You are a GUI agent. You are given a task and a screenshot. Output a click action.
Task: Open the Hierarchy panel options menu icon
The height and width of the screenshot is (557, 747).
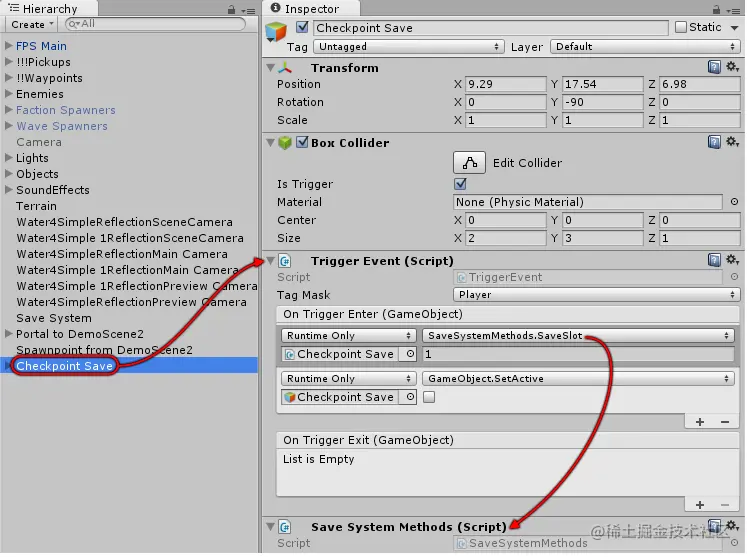pyautogui.click(x=248, y=10)
